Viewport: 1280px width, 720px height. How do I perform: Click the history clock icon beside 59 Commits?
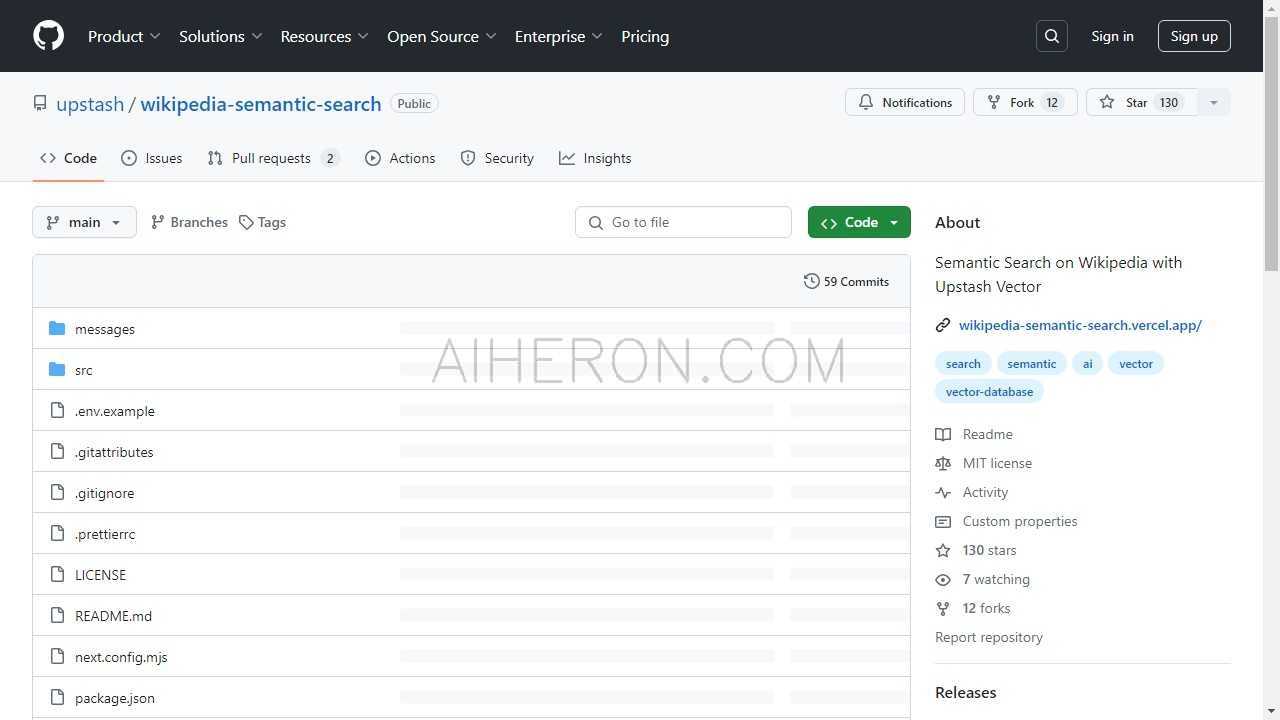tap(812, 281)
